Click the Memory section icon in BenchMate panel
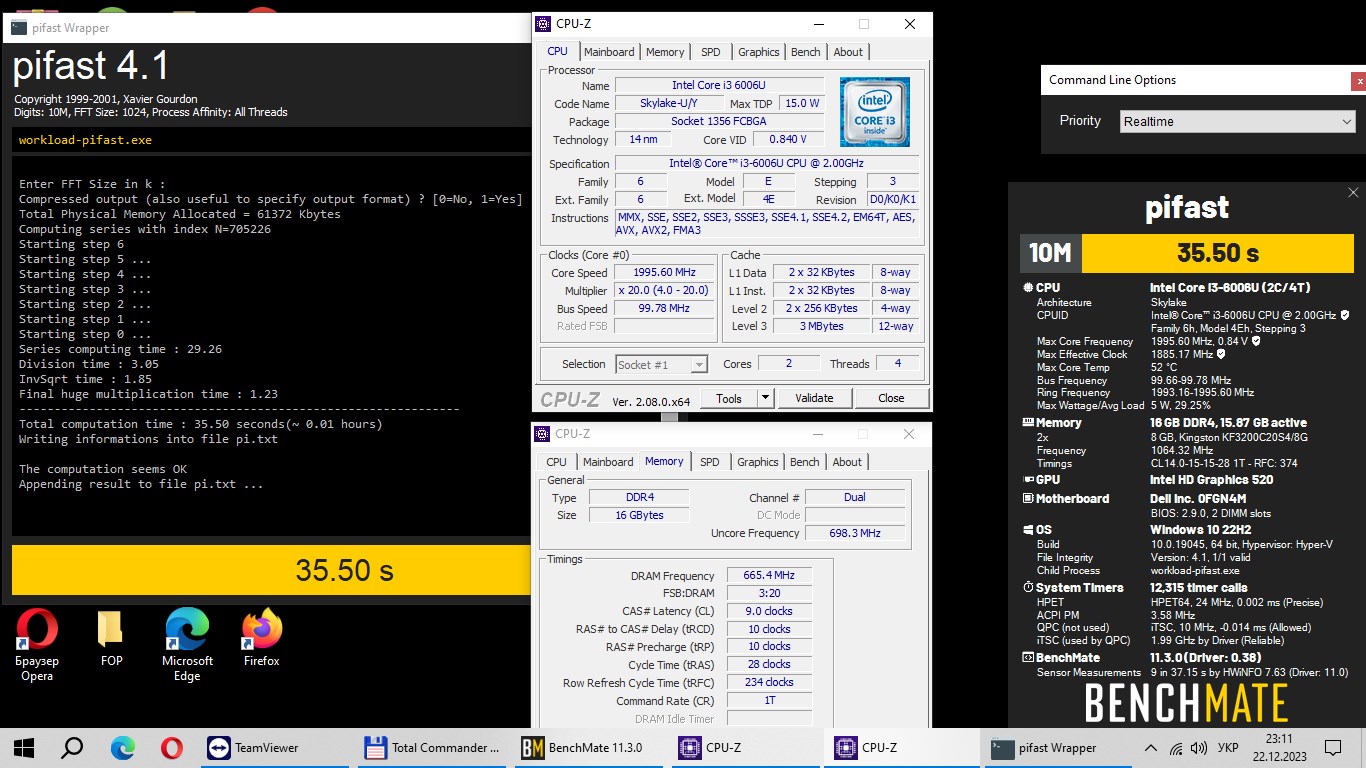 pos(1028,423)
